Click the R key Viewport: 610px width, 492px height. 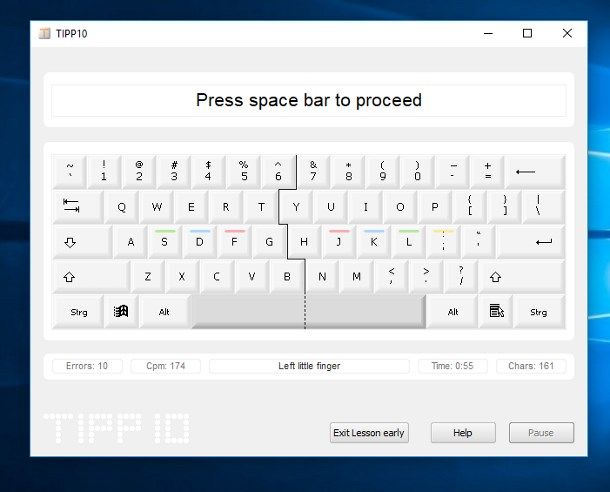[226, 207]
